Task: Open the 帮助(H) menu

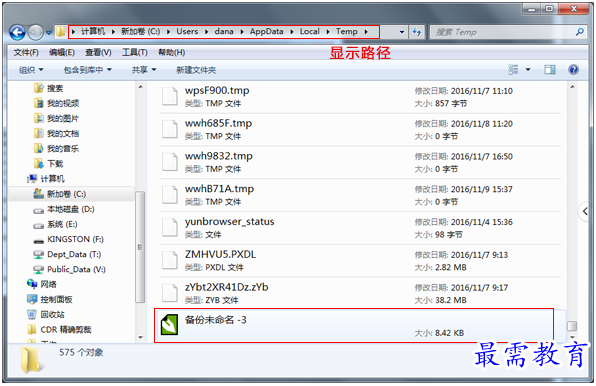Action: click(171, 52)
